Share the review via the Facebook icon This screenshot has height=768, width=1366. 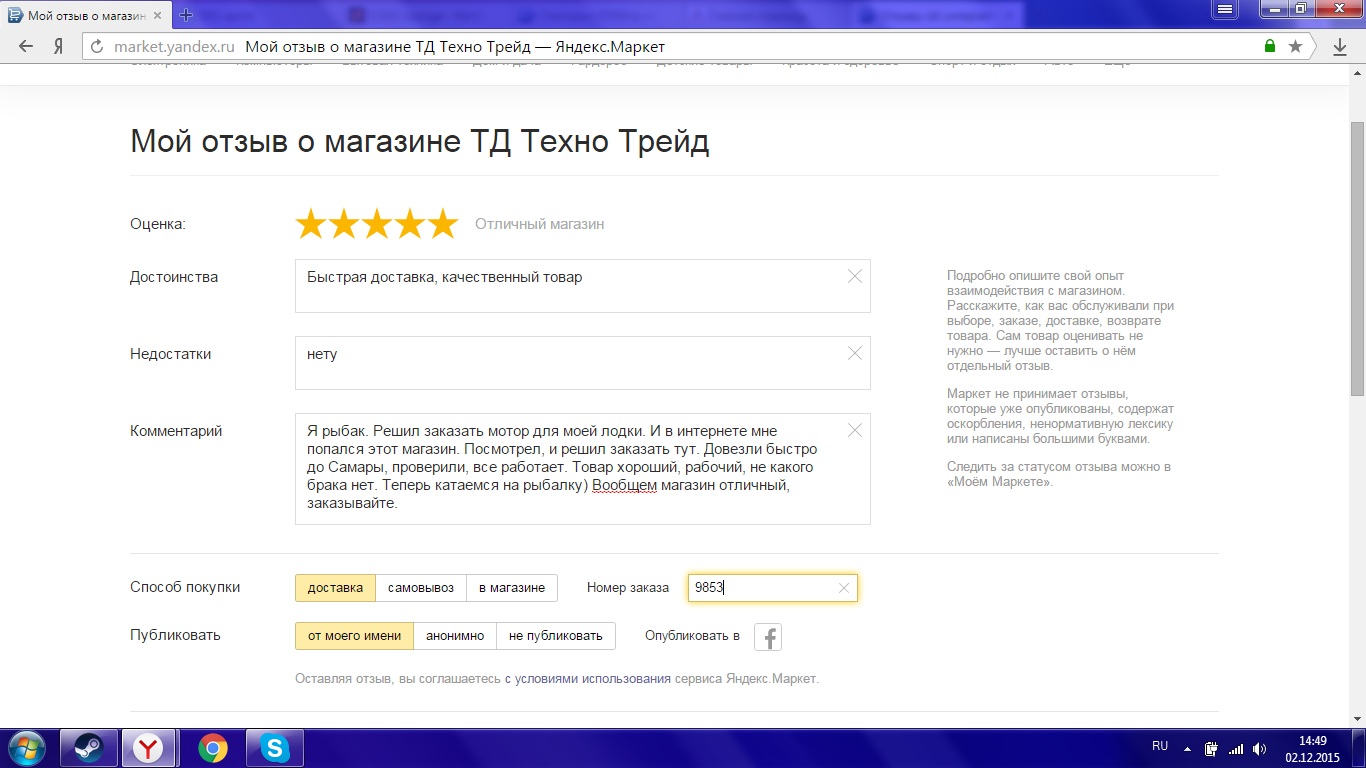coord(768,636)
